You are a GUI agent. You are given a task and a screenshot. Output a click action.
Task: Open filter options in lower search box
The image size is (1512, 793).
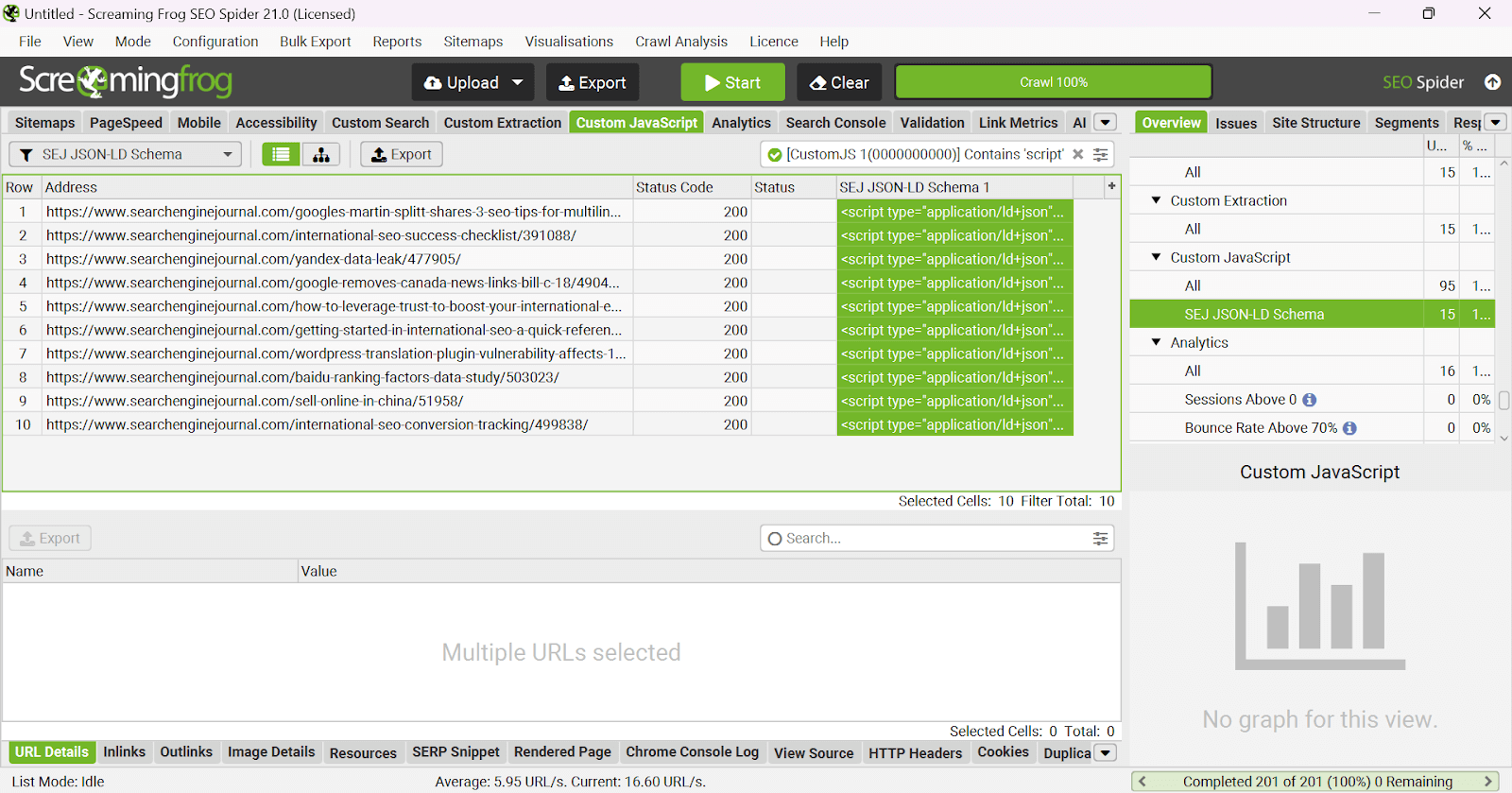(x=1100, y=539)
